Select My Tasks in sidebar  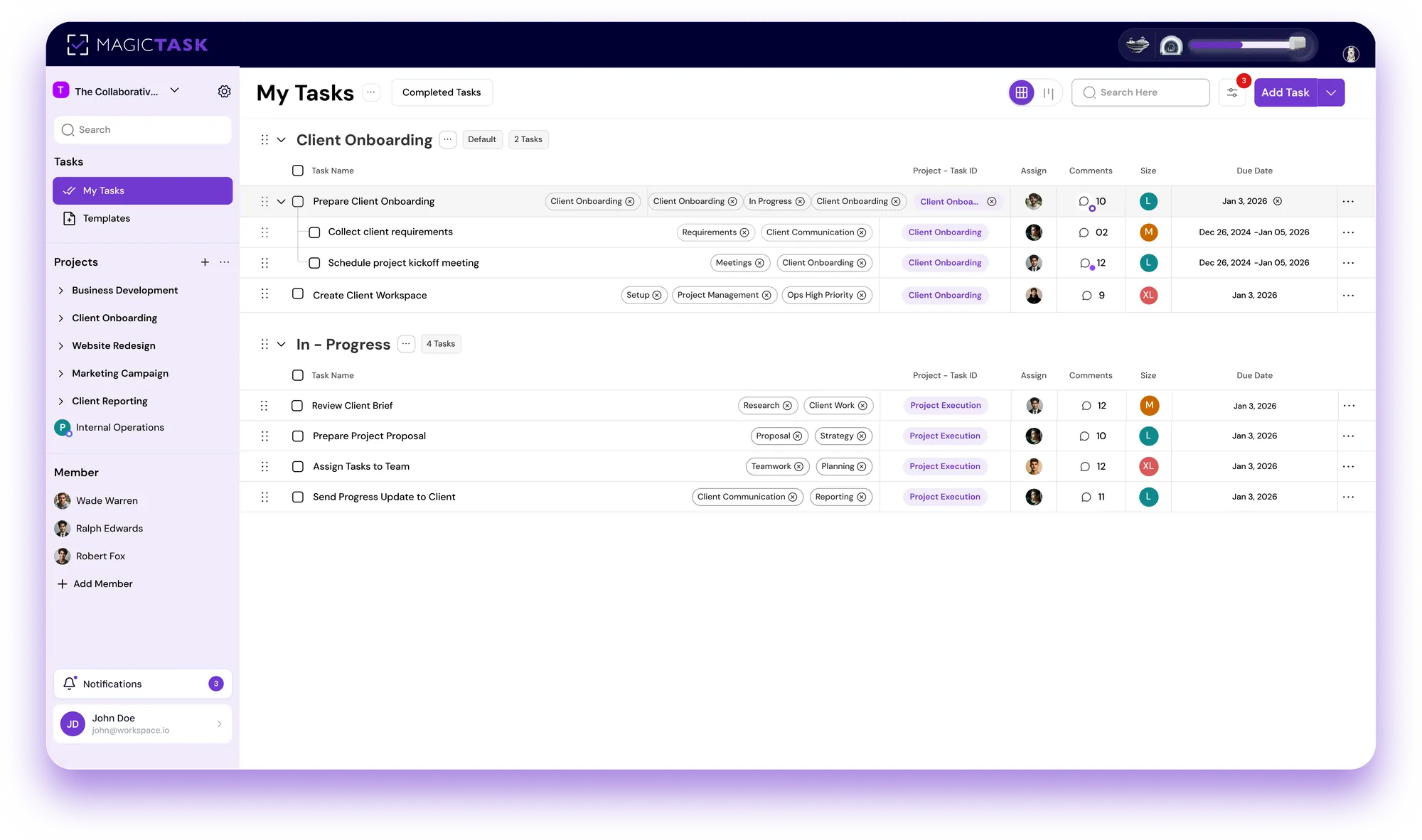pyautogui.click(x=142, y=190)
